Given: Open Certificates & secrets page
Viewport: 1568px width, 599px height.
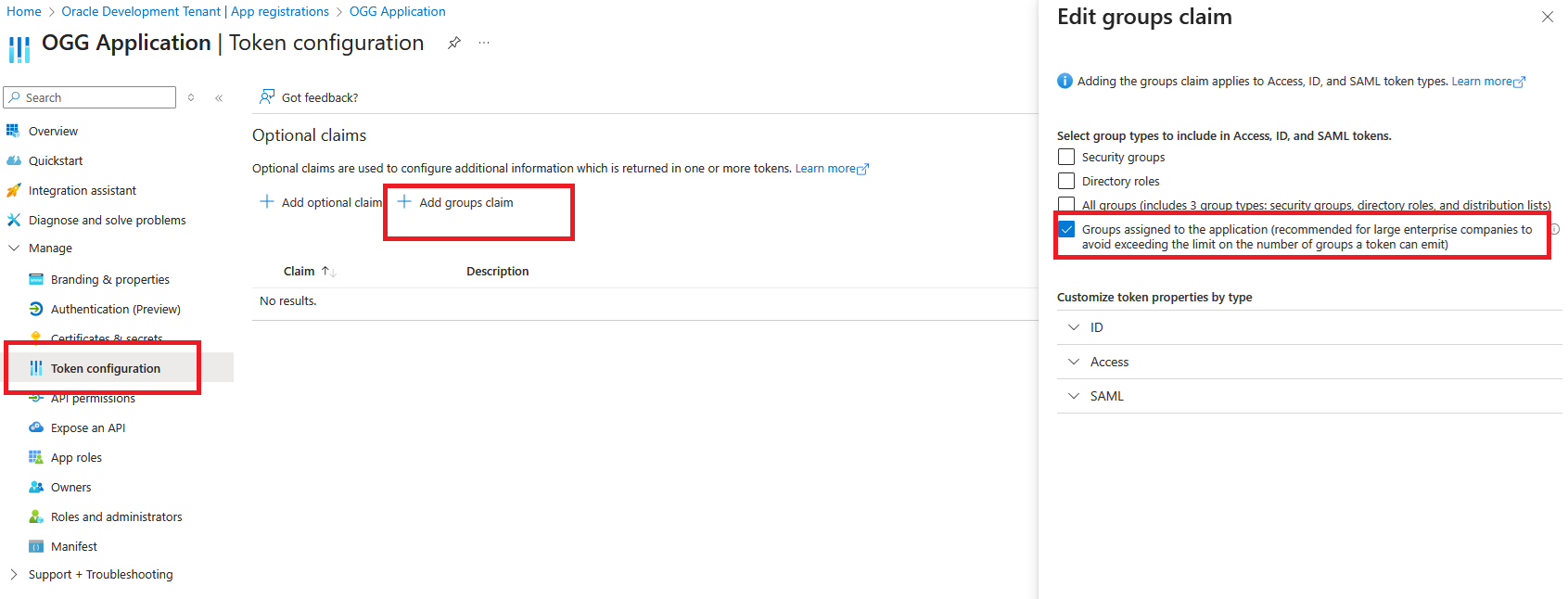Looking at the screenshot, I should click(x=107, y=338).
